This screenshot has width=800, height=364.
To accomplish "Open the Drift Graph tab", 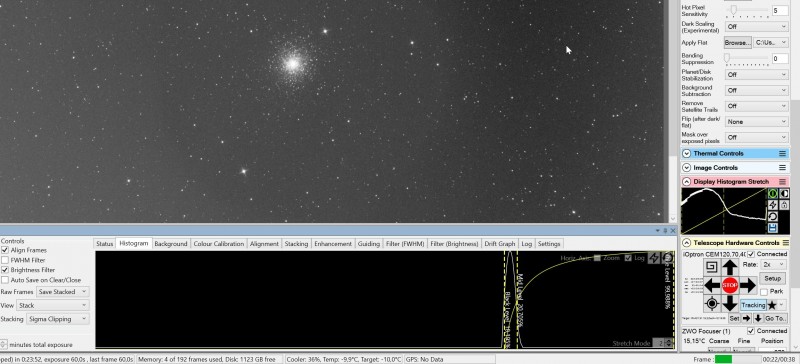I will point(499,244).
